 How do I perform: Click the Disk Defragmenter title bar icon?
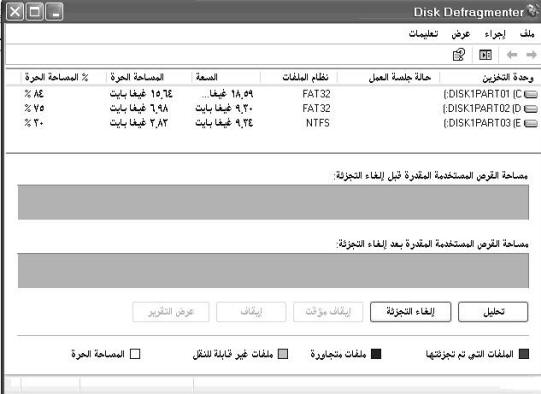pos(533,10)
